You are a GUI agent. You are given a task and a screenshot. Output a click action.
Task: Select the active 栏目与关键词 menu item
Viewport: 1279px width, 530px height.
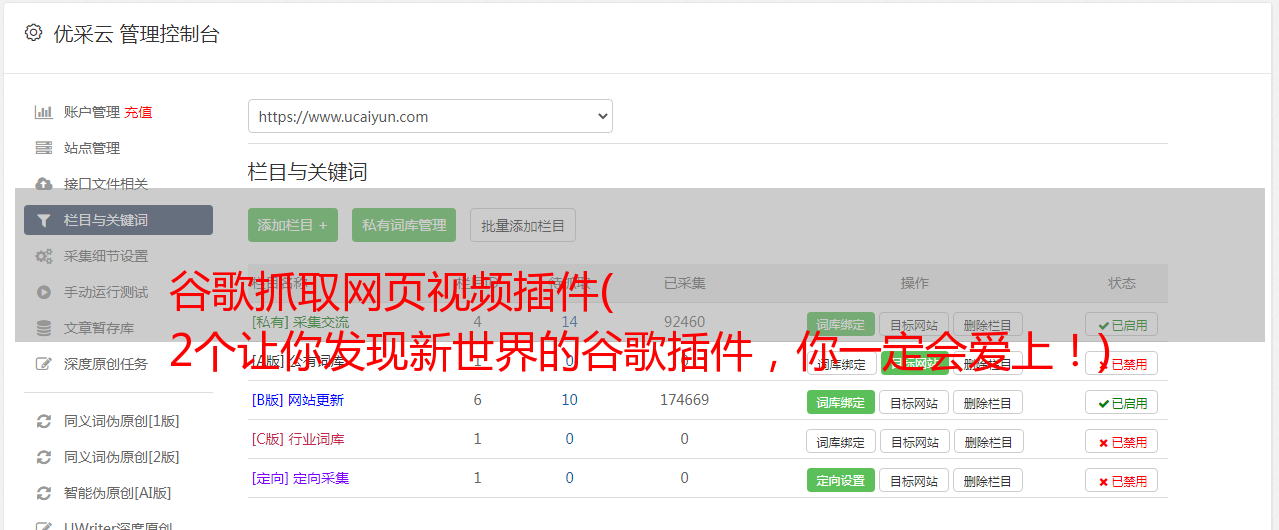pyautogui.click(x=118, y=220)
